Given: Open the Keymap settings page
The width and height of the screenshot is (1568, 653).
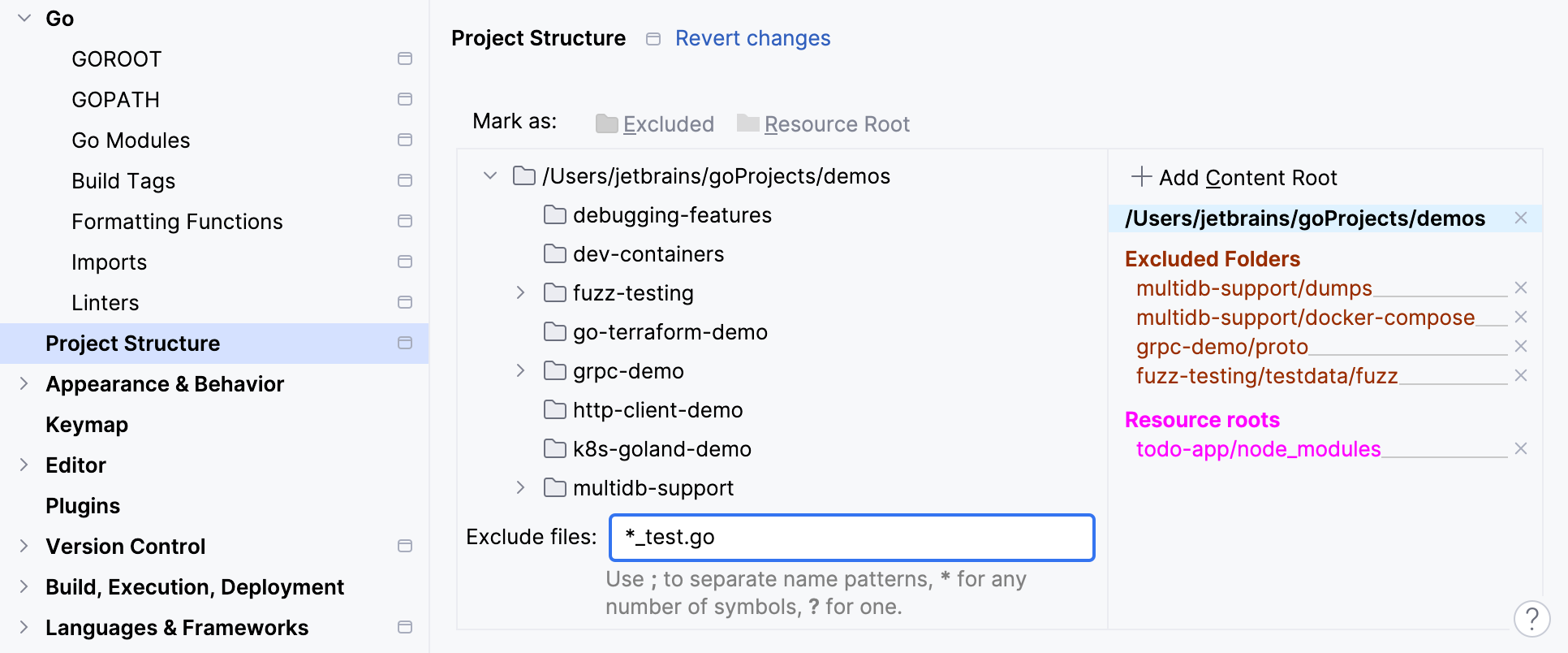Looking at the screenshot, I should click(x=87, y=425).
